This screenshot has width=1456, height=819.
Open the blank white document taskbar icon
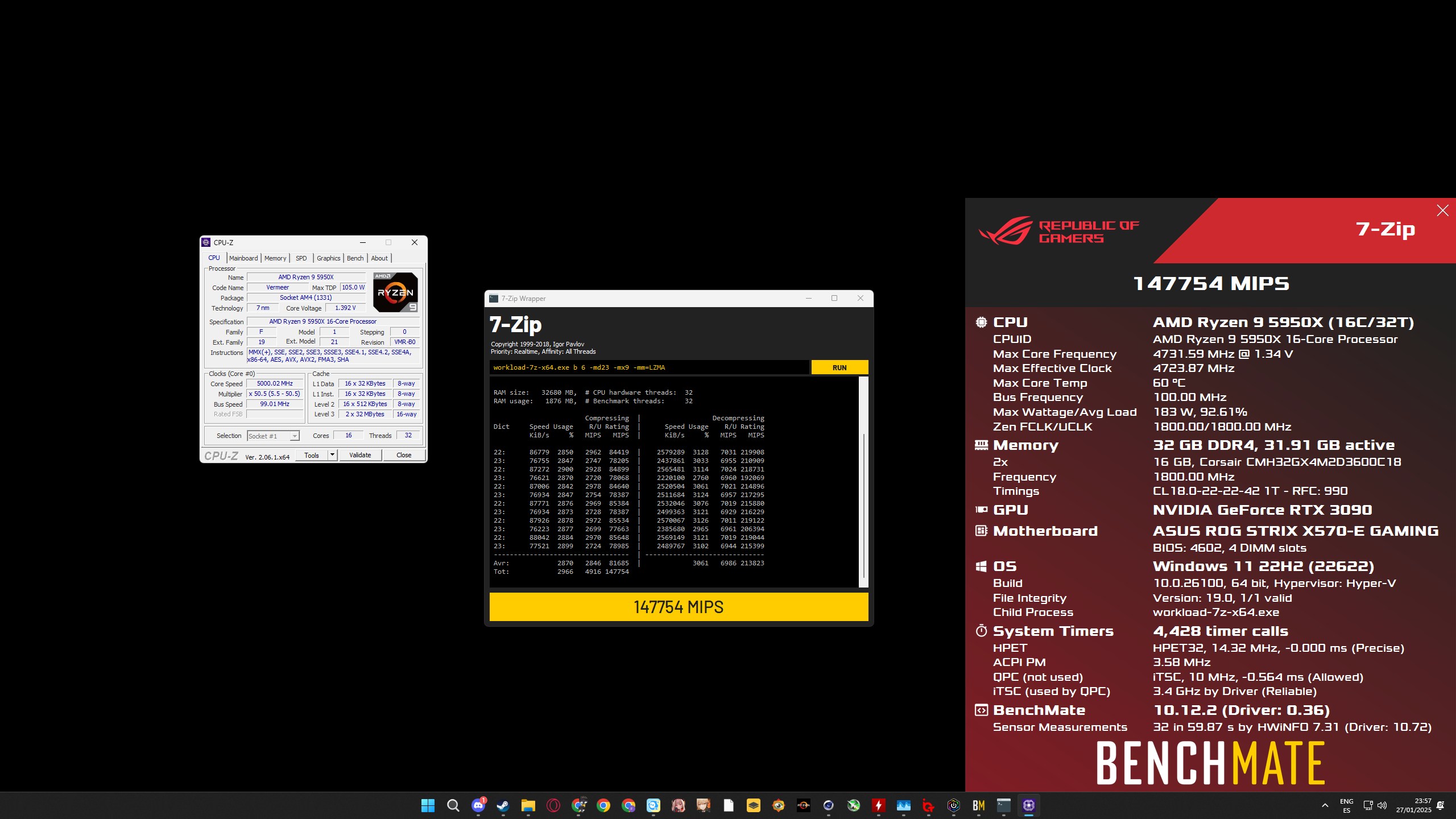(x=728, y=805)
